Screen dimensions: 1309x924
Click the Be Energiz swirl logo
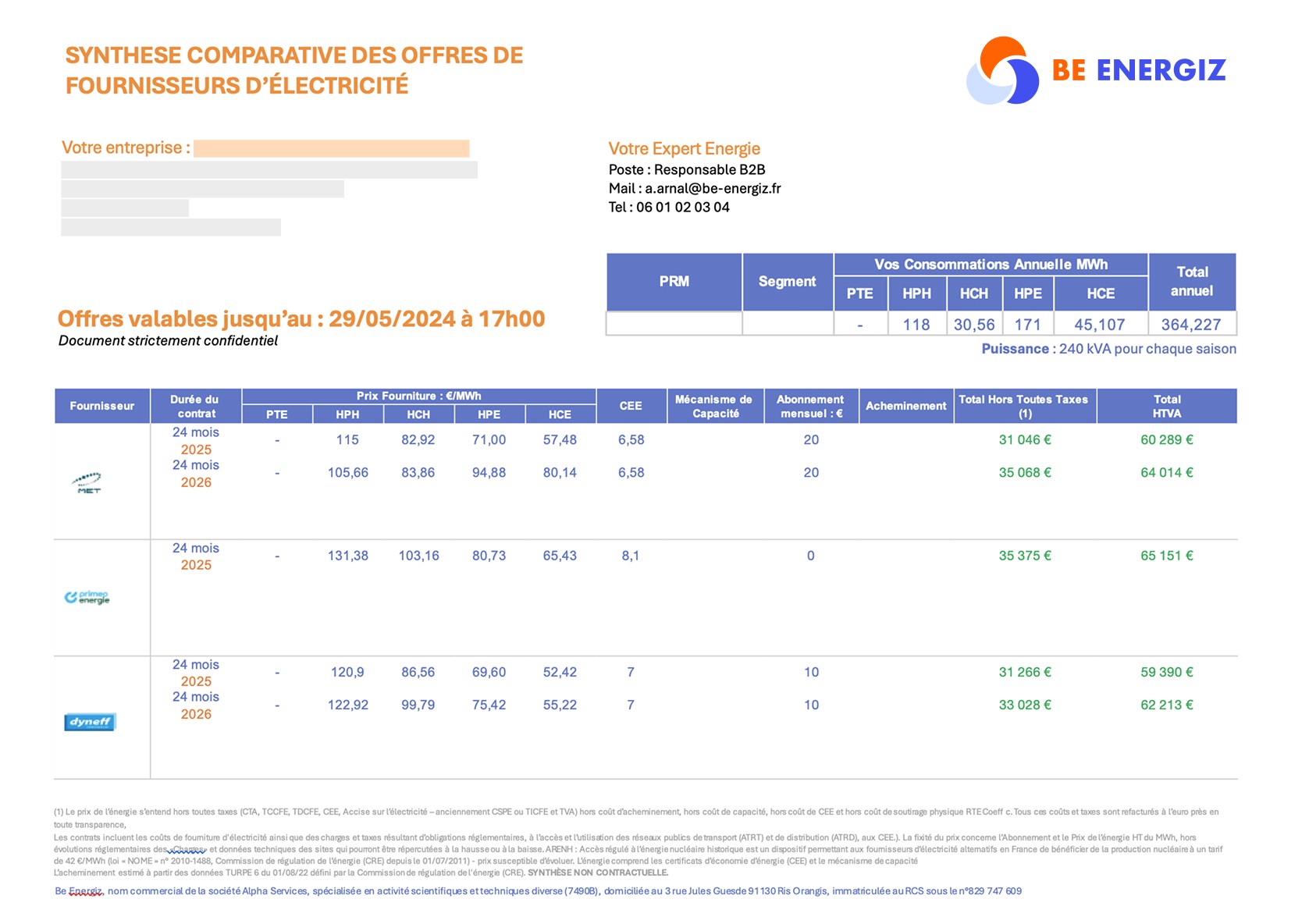point(1003,70)
